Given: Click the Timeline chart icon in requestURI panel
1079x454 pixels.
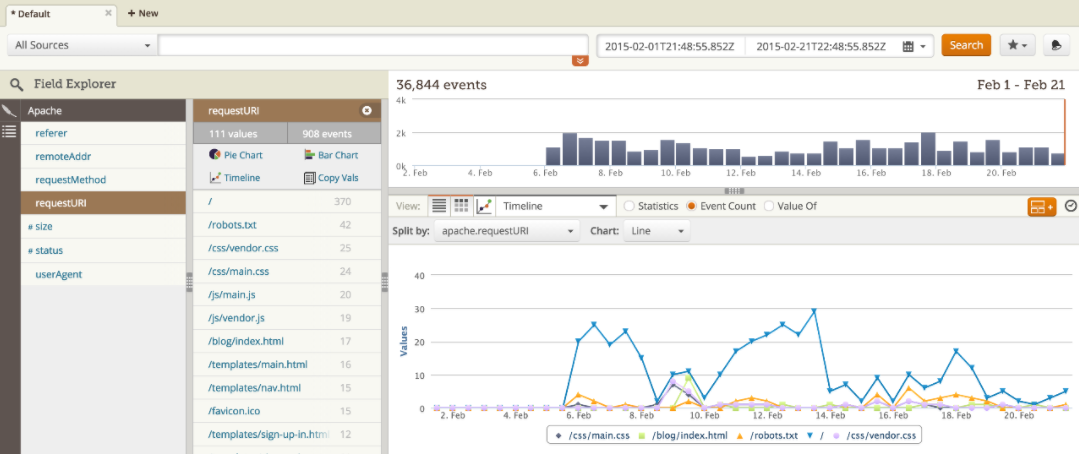Looking at the screenshot, I should coord(214,177).
